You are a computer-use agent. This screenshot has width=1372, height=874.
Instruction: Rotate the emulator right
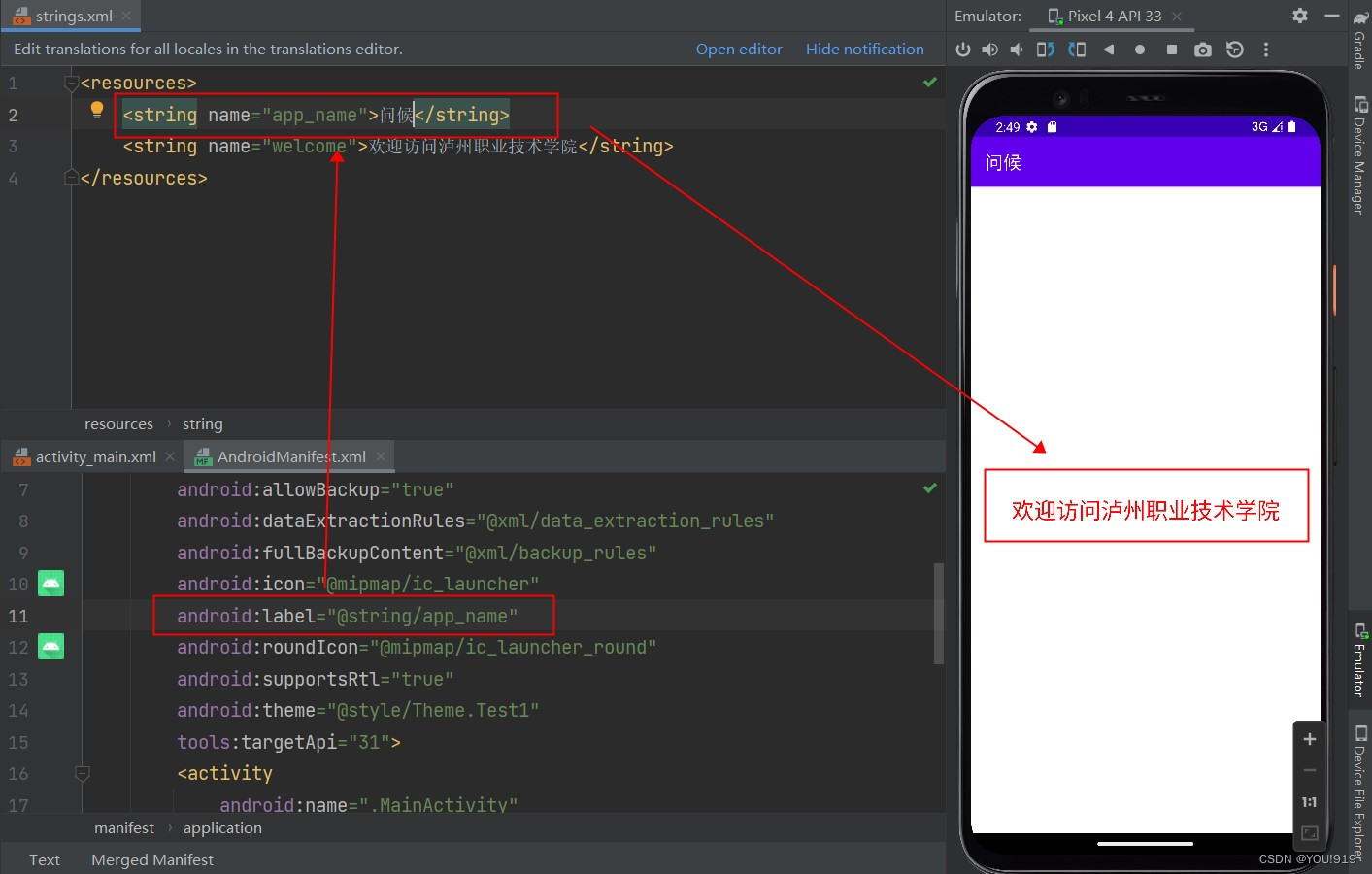pos(1077,50)
